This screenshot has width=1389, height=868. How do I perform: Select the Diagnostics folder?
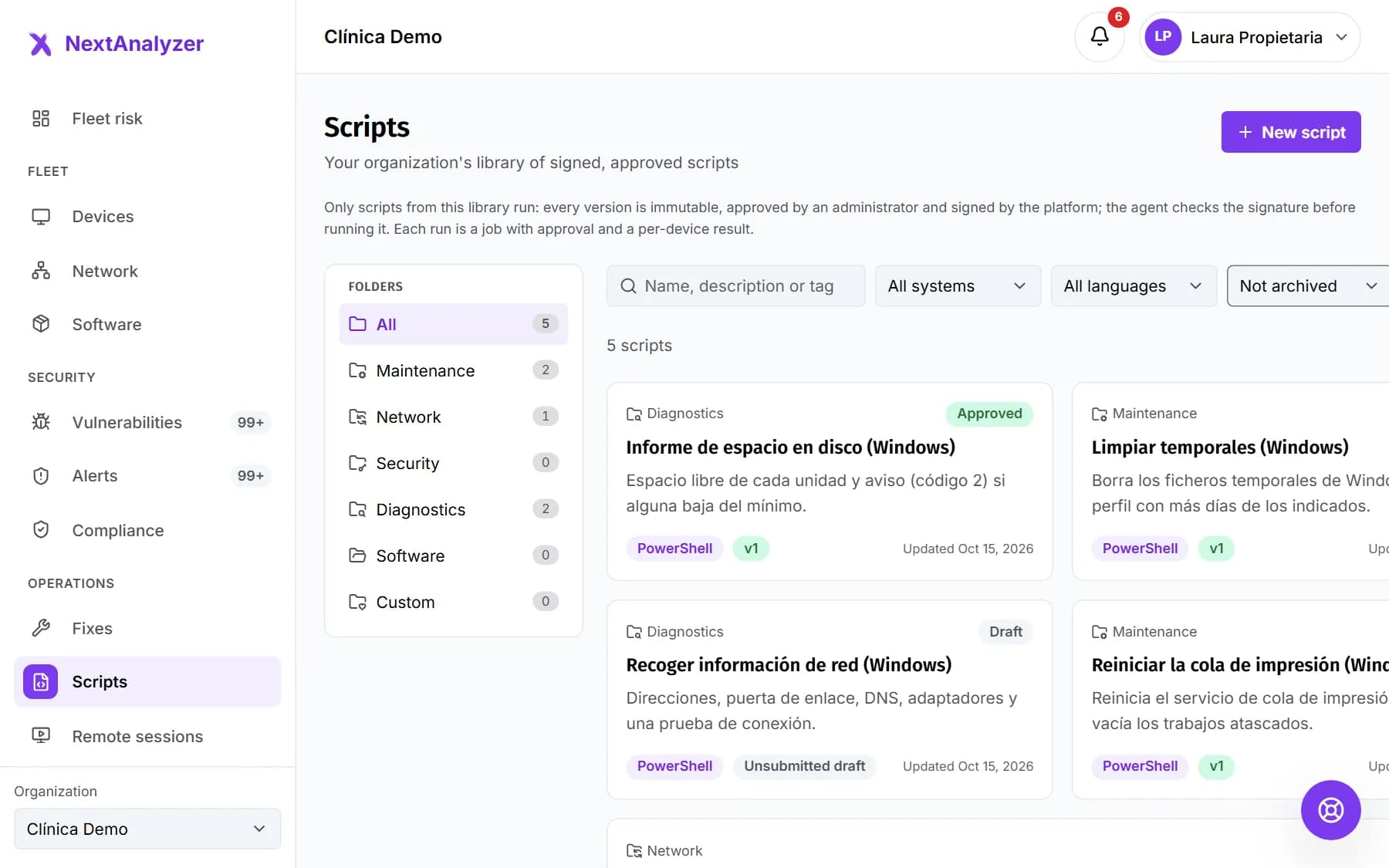pyautogui.click(x=454, y=509)
